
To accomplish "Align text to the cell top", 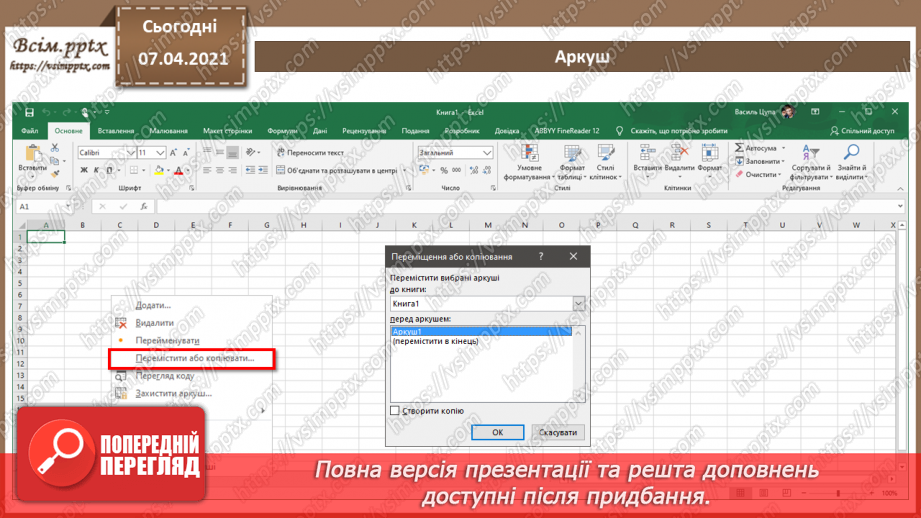I will [x=207, y=152].
